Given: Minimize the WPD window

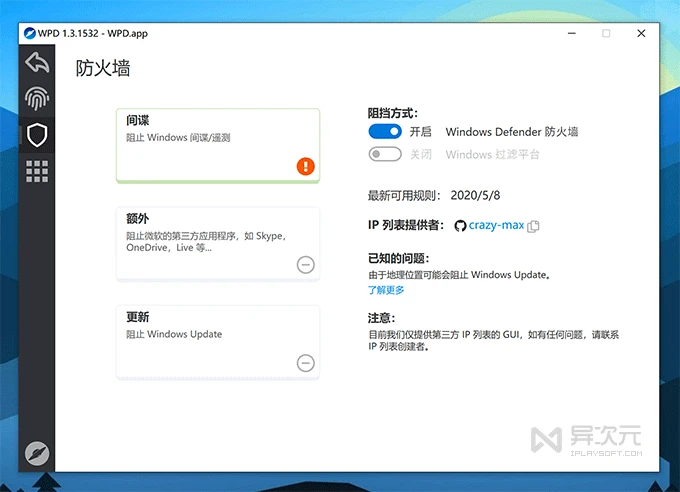Looking at the screenshot, I should 572,33.
